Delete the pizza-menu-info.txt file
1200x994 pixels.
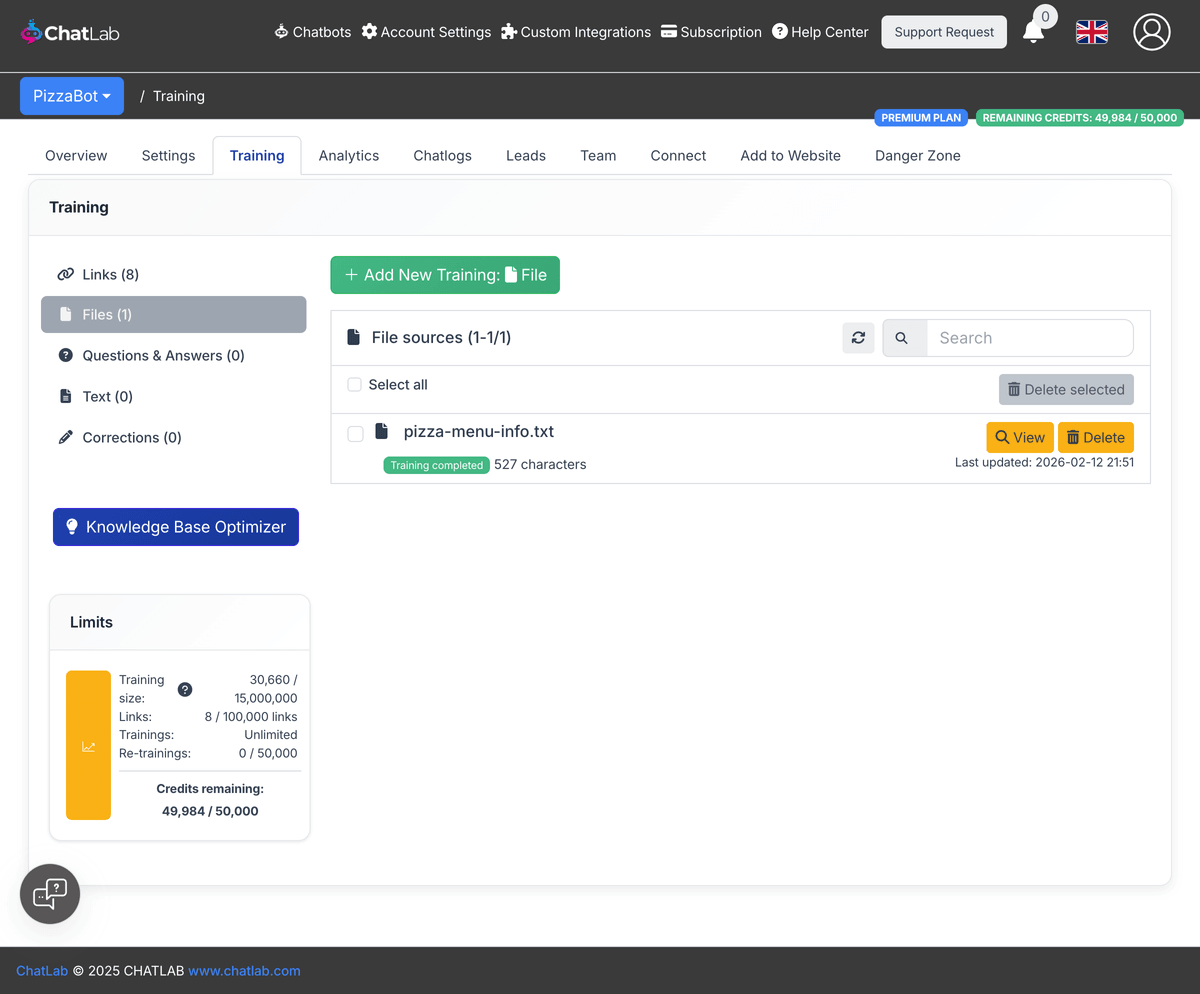(x=1095, y=438)
